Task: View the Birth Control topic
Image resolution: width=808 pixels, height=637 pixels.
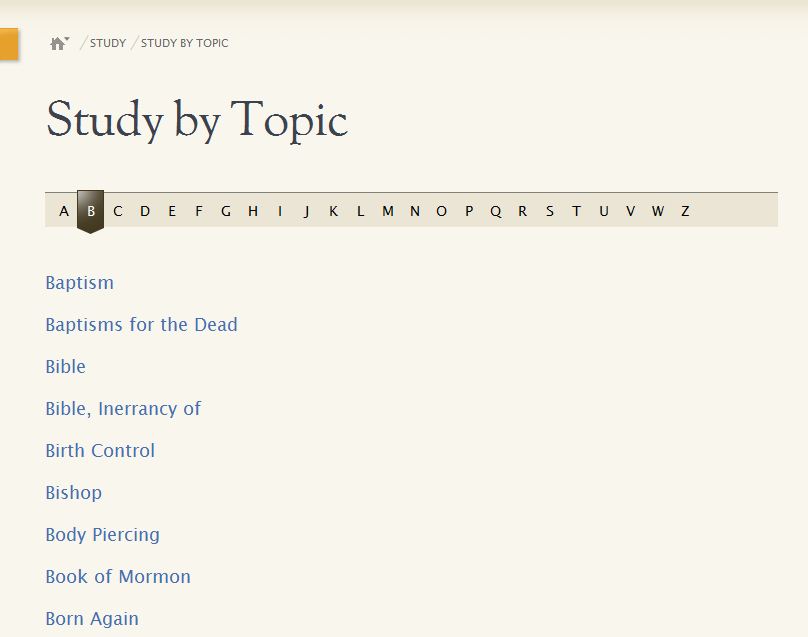Action: [x=100, y=451]
